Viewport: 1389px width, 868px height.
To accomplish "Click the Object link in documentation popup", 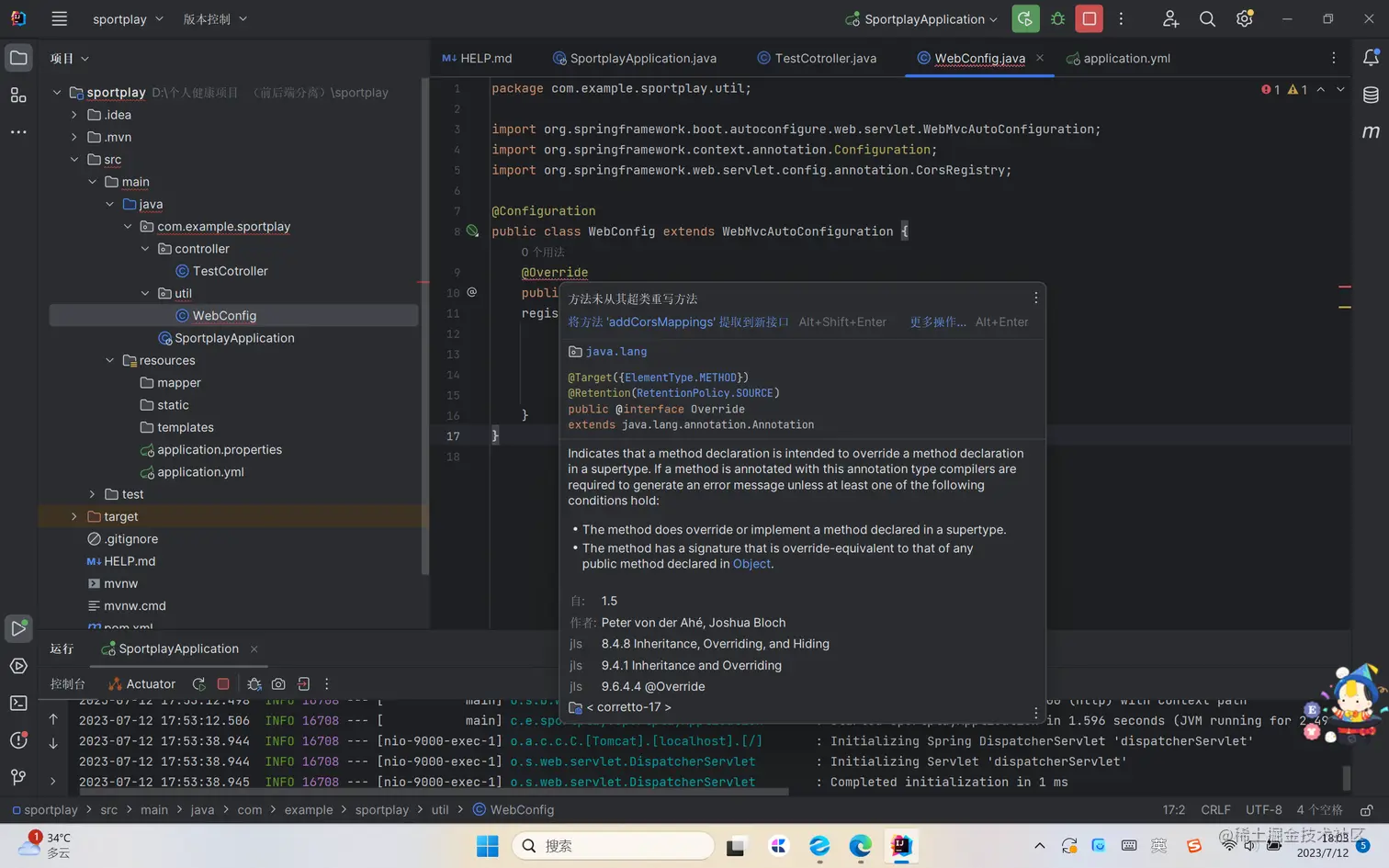I will point(751,564).
